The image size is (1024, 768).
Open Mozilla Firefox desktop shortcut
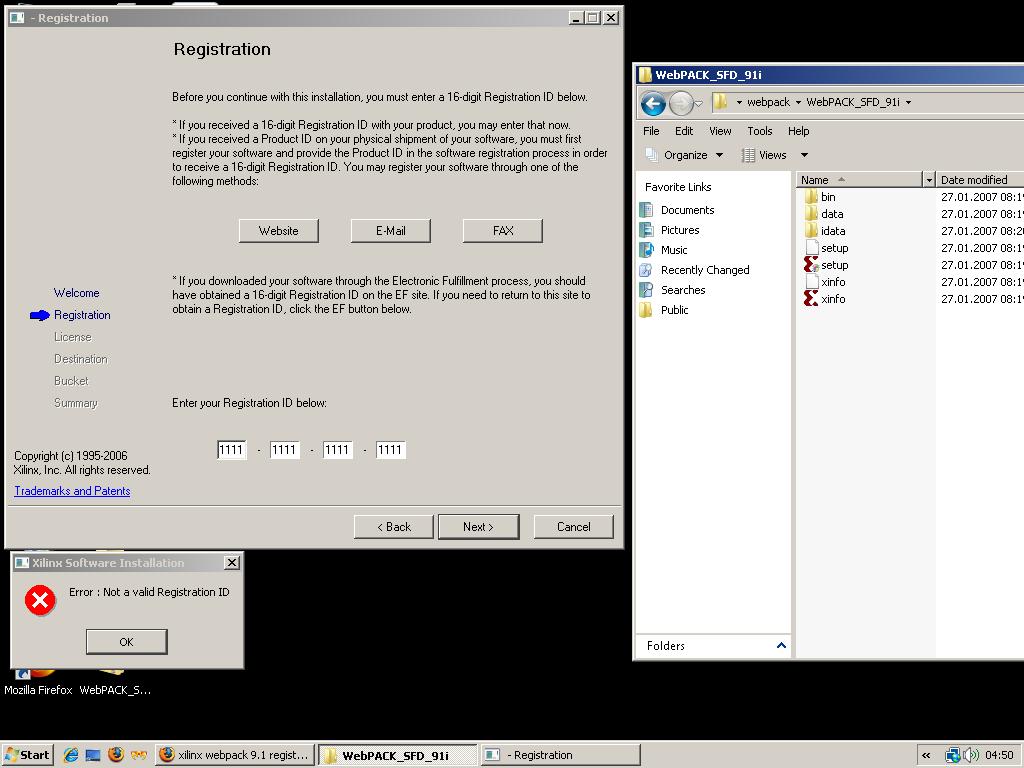38,682
